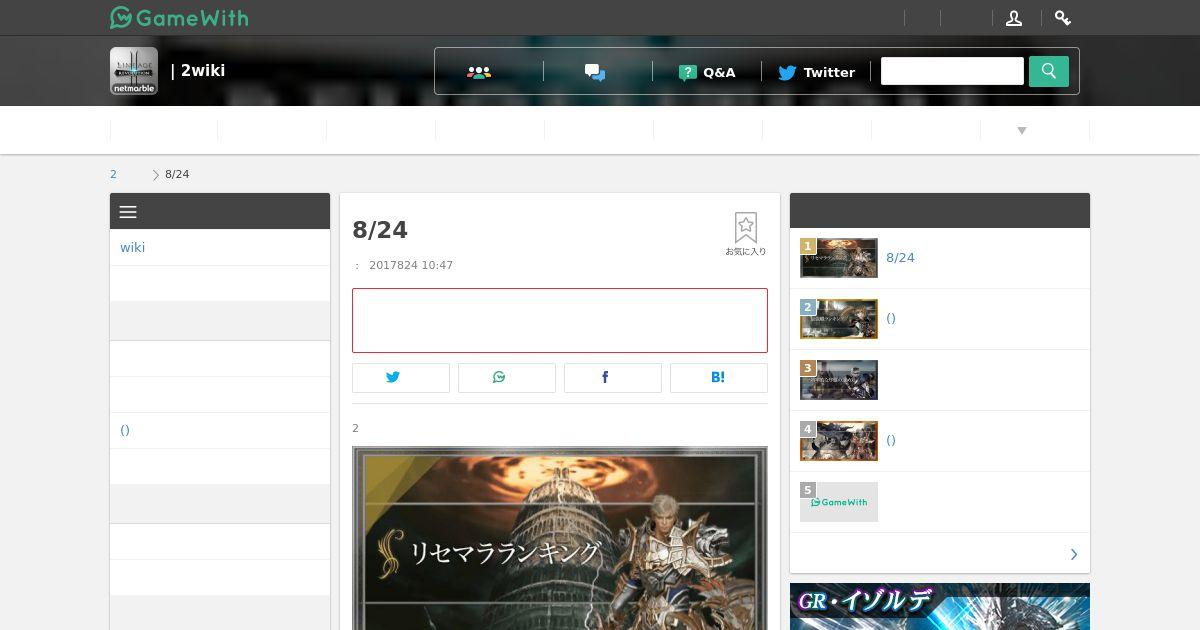Open the Q&A link
Screen dimensions: 1200x630
click(x=707, y=72)
